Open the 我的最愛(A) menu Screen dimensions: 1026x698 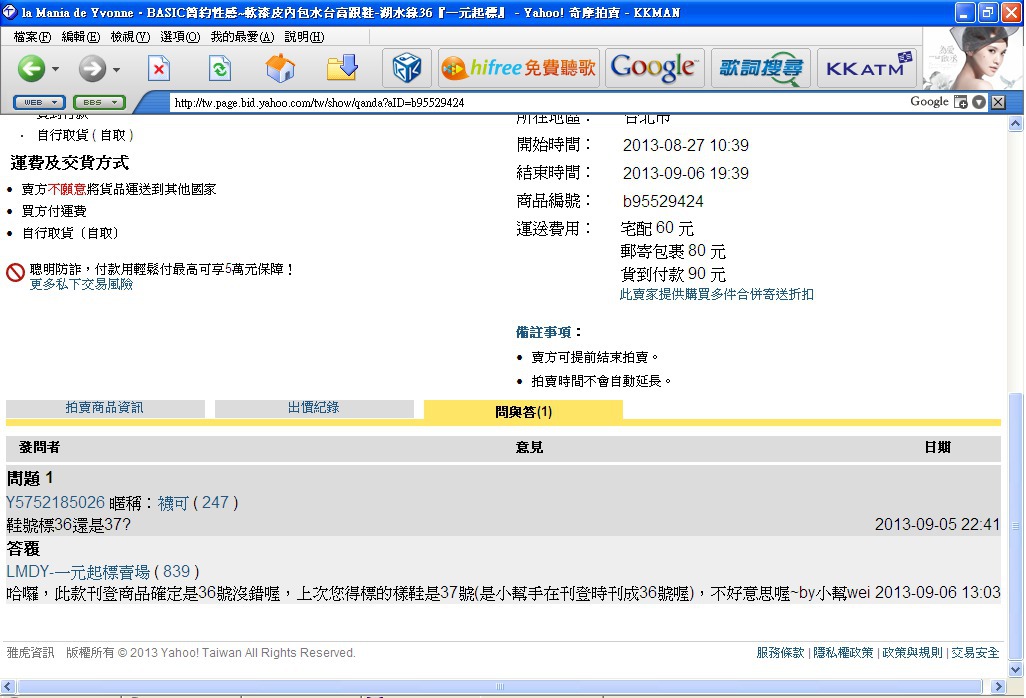tap(242, 37)
